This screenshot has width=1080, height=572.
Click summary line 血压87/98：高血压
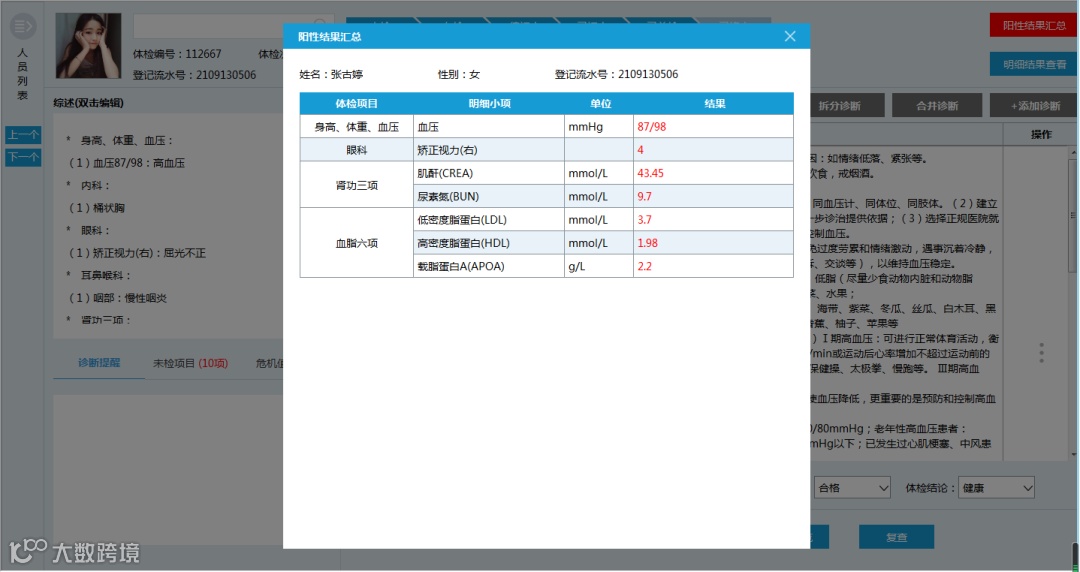[127, 163]
